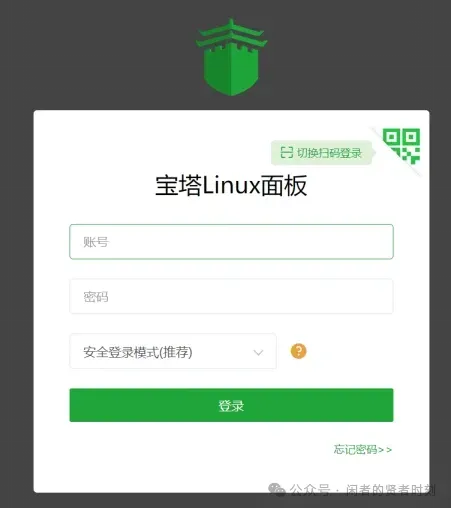Click the 公众号 闲者的贤者时刻 watermark text

pos(362,489)
